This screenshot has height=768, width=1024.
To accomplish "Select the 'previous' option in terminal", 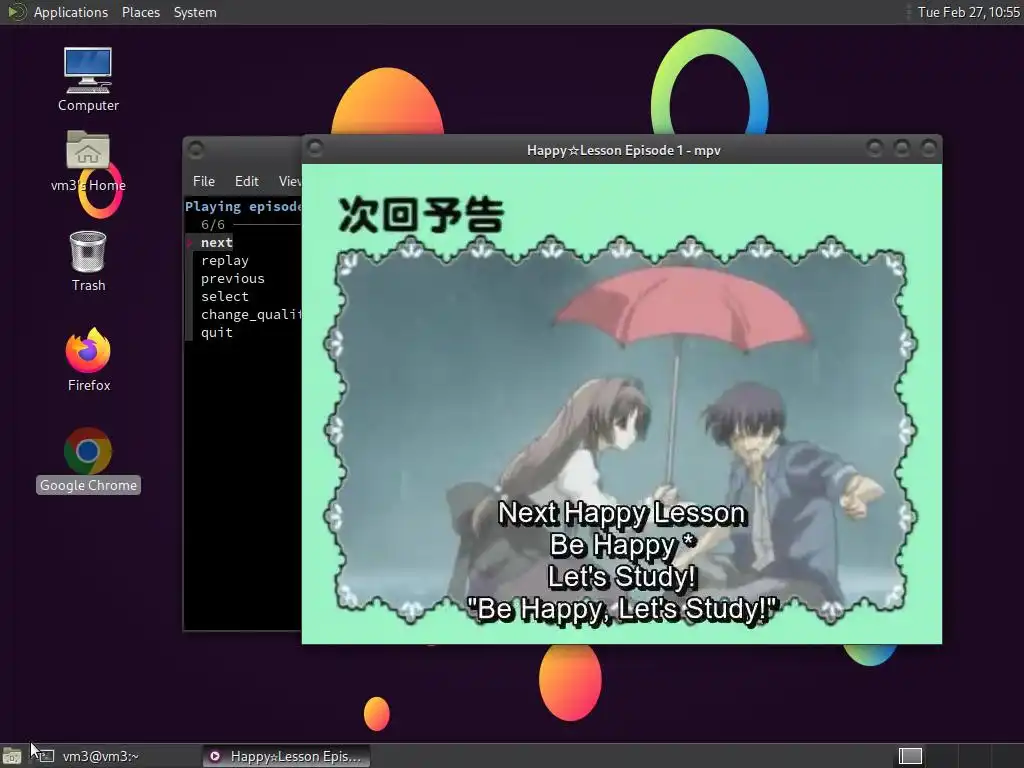I will click(232, 278).
